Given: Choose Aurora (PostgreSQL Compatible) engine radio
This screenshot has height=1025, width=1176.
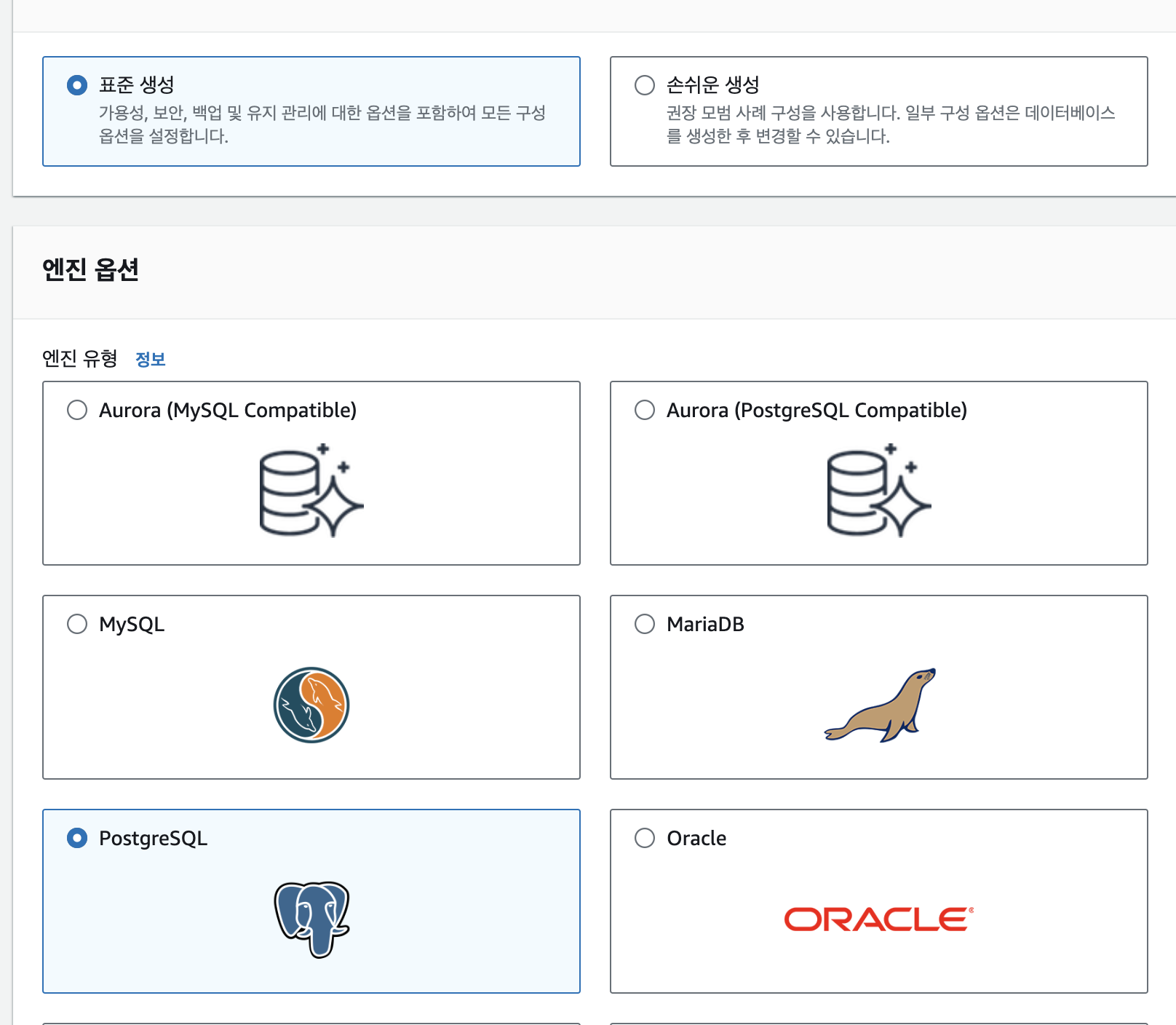Looking at the screenshot, I should 645,410.
